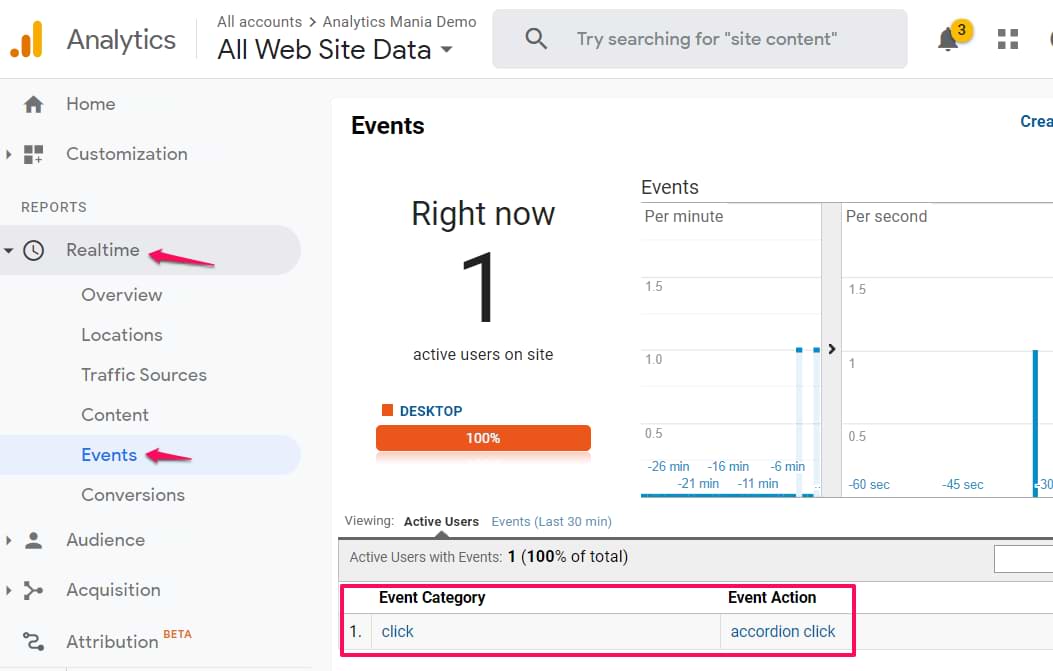Click the search field in the header
The width and height of the screenshot is (1053, 671).
pyautogui.click(x=706, y=39)
